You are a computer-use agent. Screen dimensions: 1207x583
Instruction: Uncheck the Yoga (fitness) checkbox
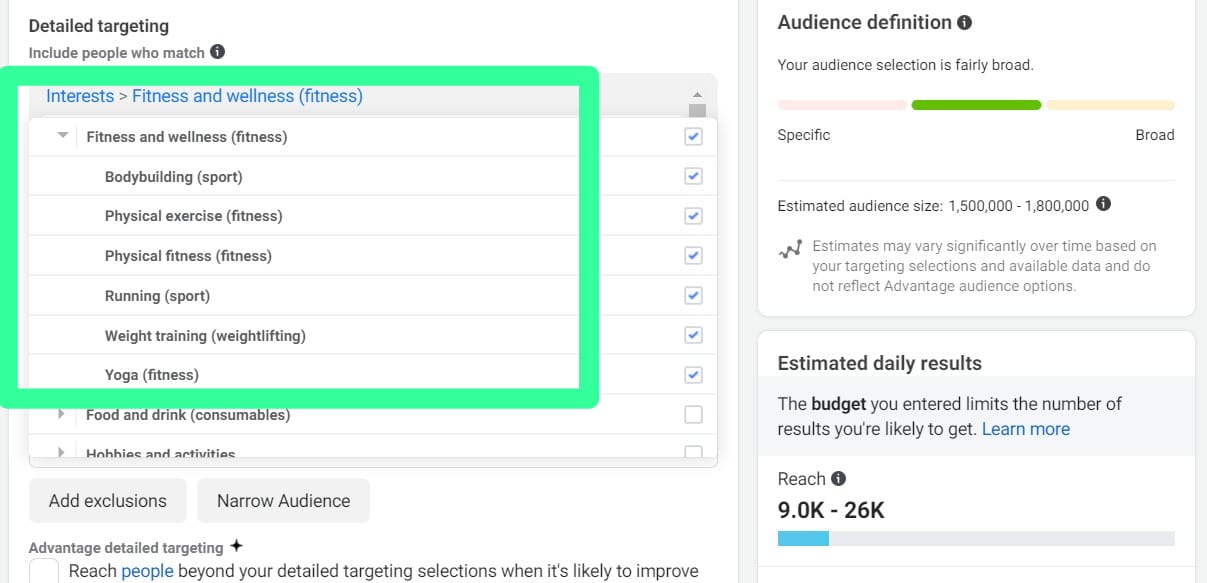pos(693,375)
